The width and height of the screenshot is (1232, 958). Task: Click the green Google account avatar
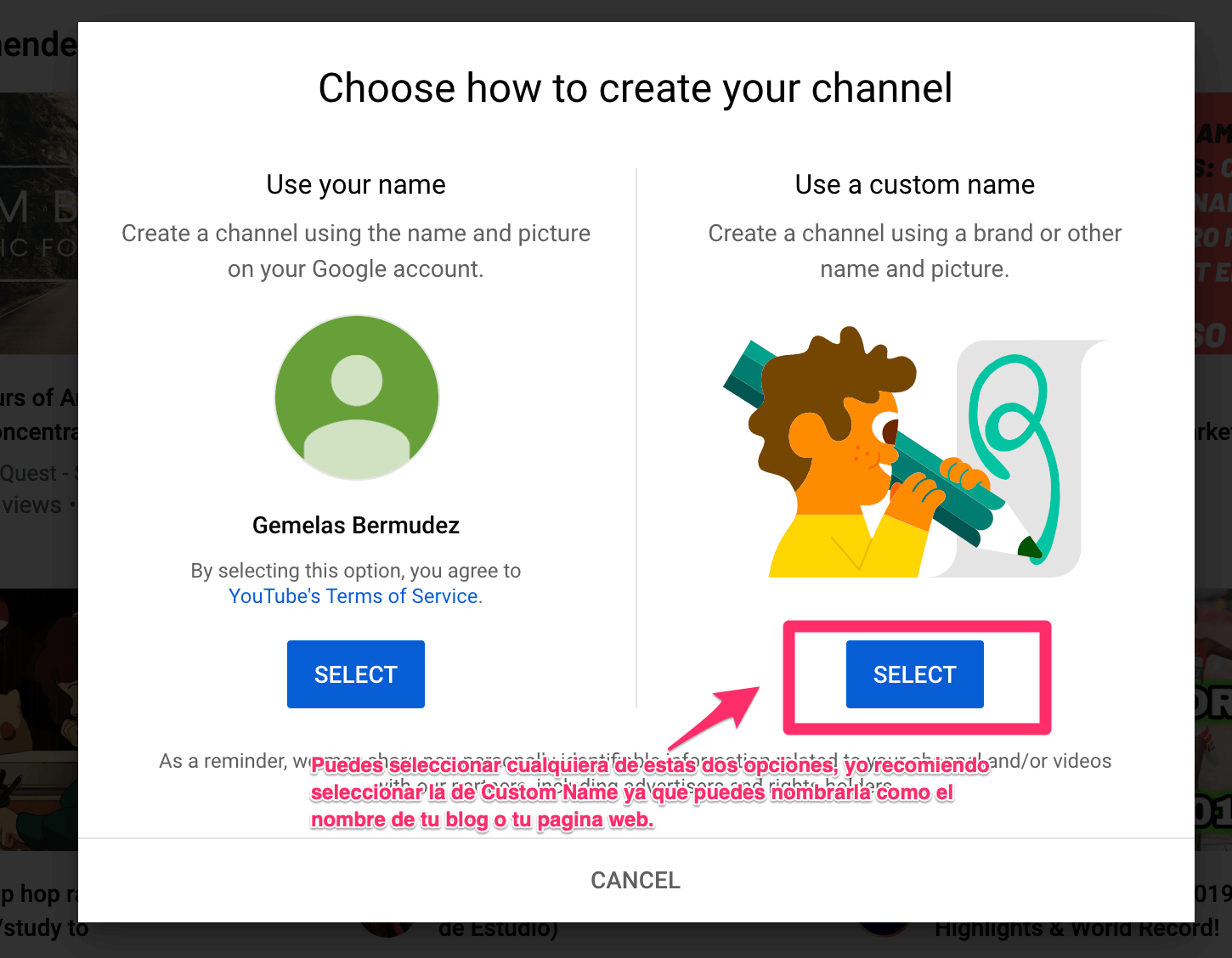click(x=356, y=397)
